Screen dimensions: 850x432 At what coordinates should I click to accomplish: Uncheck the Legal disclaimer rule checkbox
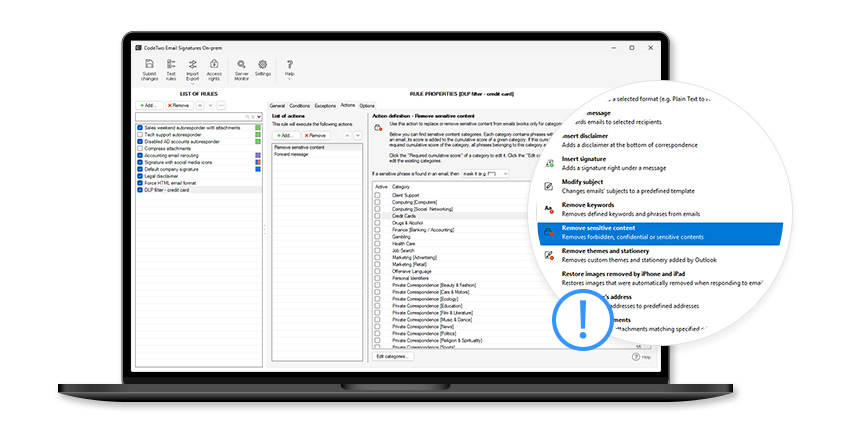tap(140, 175)
